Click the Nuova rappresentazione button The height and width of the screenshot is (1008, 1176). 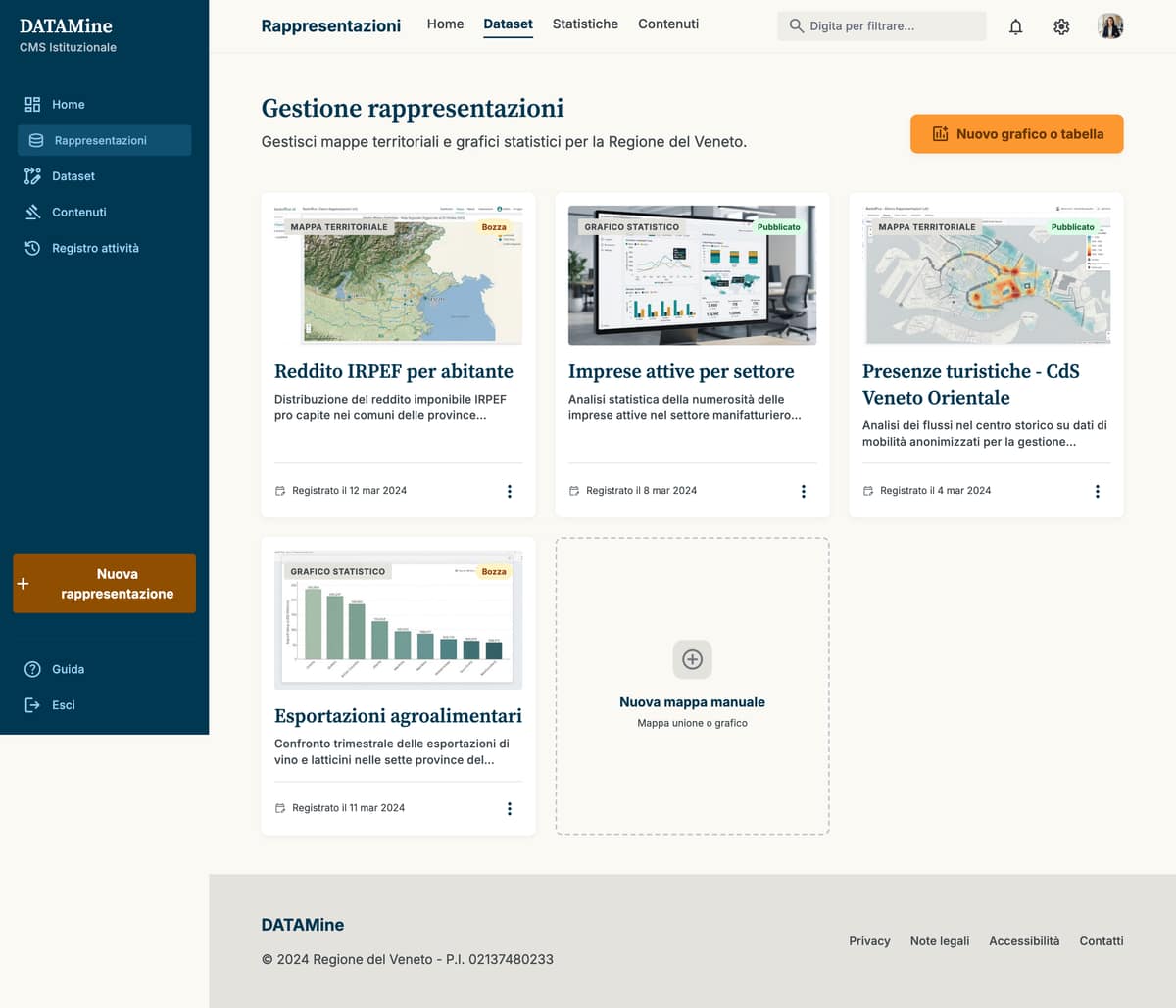104,584
